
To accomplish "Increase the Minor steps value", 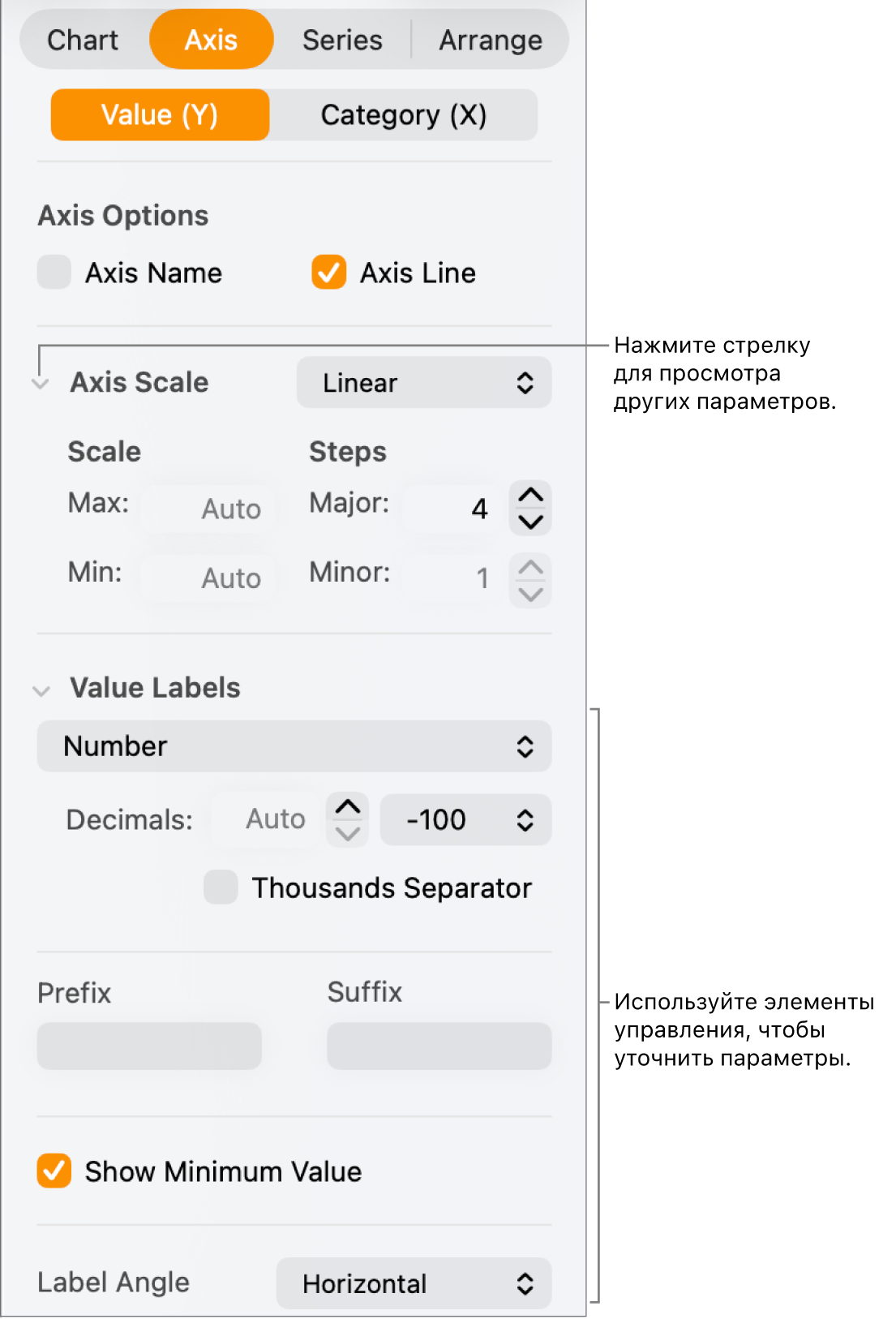I will [x=530, y=567].
